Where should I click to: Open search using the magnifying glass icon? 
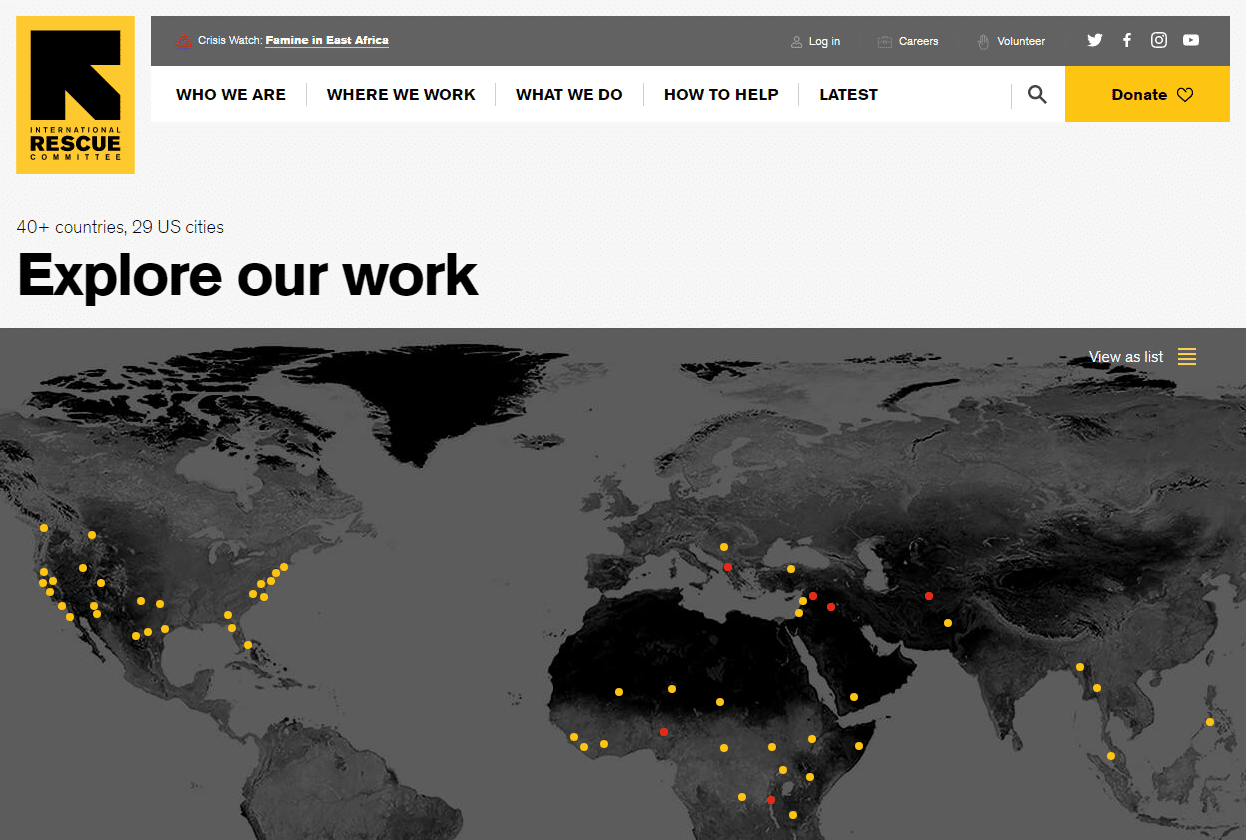point(1036,93)
